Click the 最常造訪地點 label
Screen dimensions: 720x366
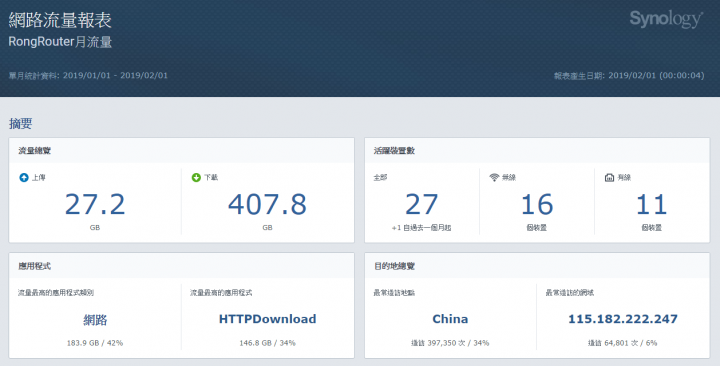pos(394,293)
